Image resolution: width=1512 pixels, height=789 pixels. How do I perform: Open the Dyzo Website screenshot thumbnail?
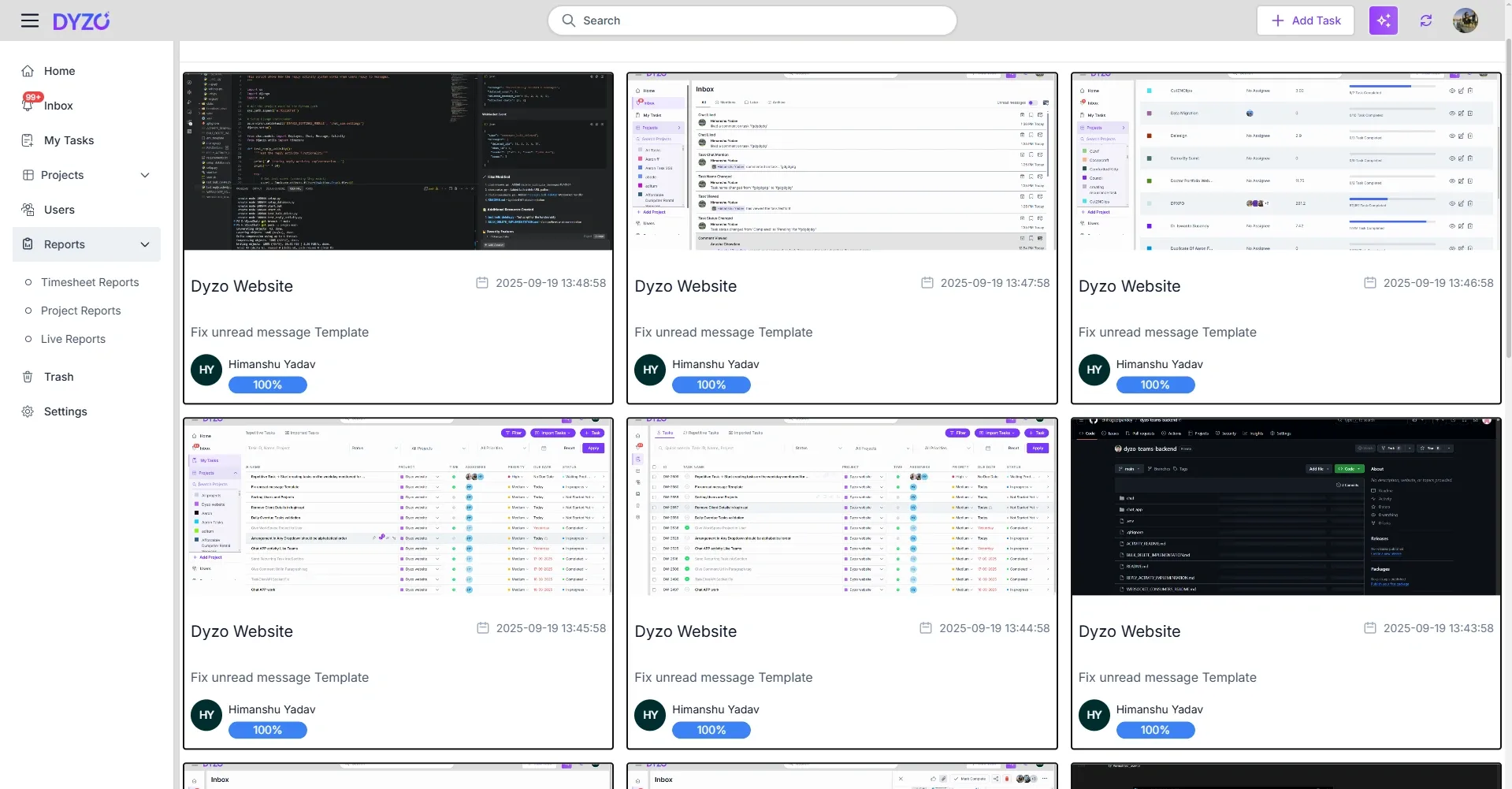point(398,161)
